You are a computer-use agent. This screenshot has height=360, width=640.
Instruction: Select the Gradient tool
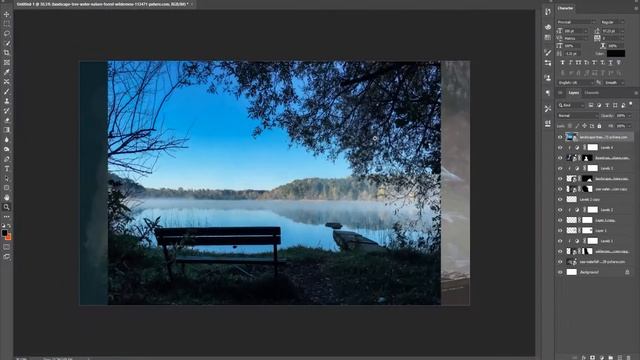pyautogui.click(x=7, y=130)
